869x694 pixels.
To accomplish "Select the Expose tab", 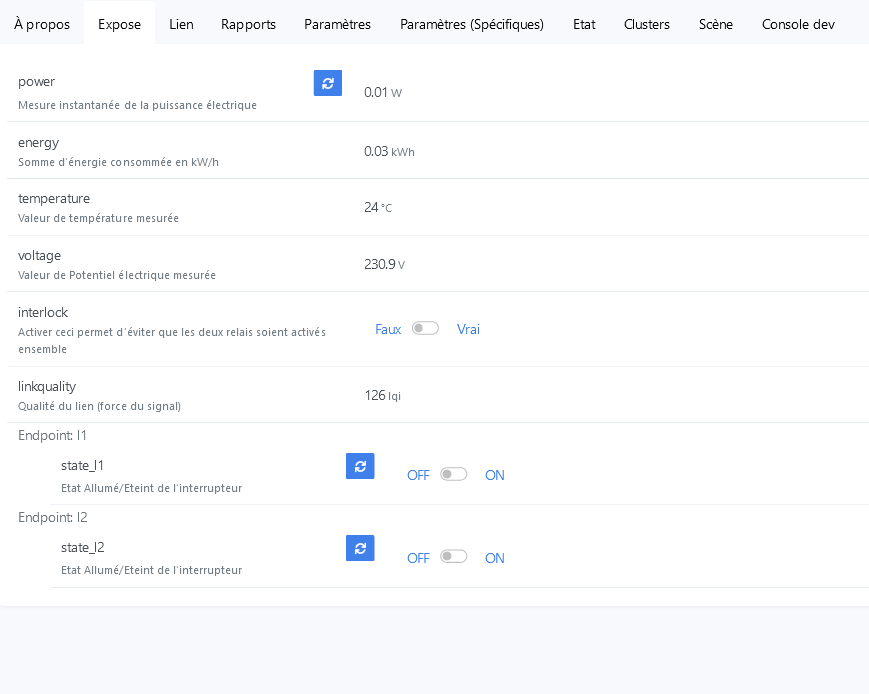I will click(x=119, y=24).
